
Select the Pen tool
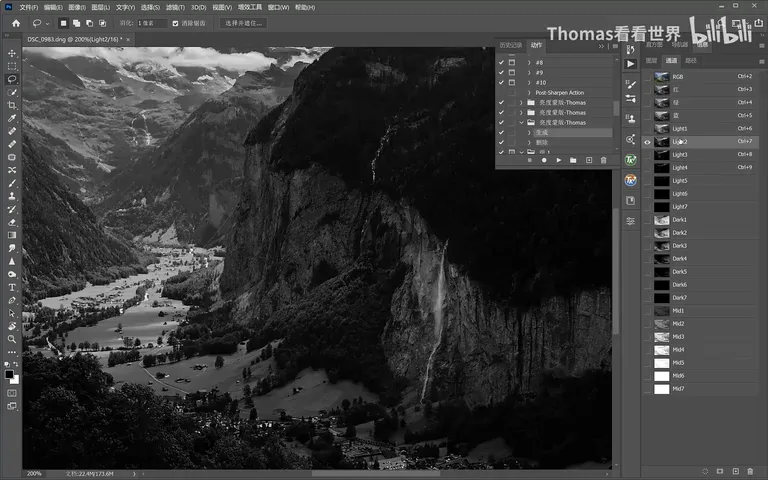click(12, 300)
